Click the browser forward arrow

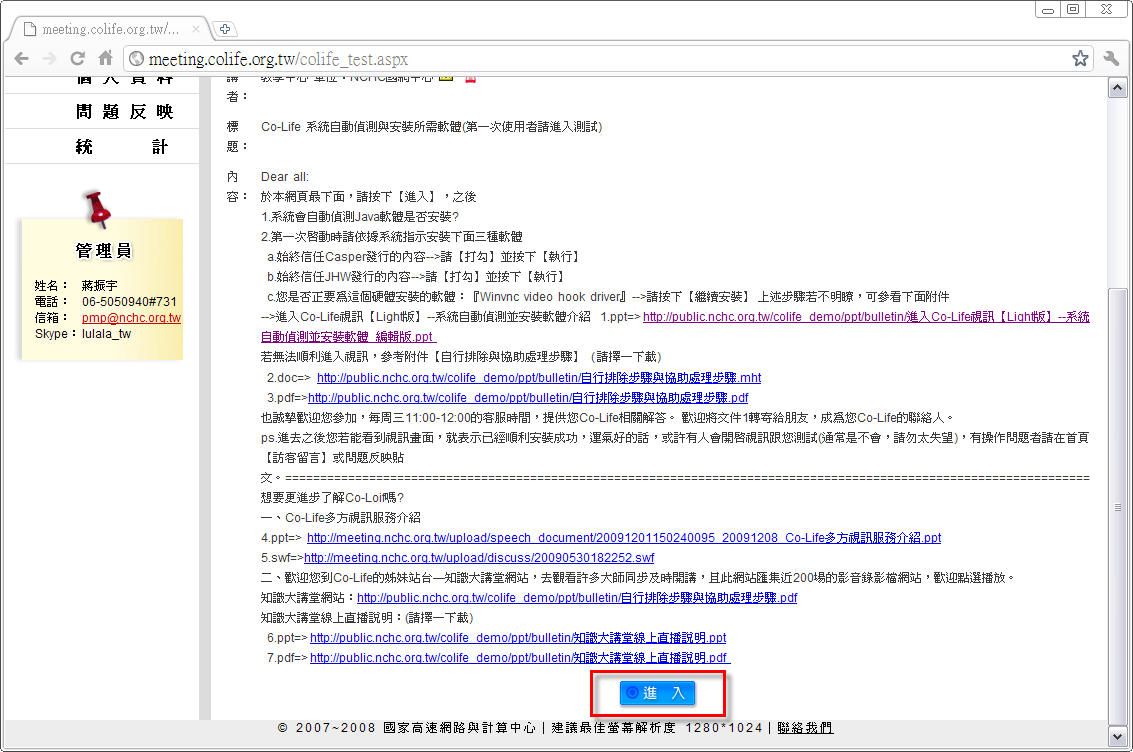(x=49, y=59)
